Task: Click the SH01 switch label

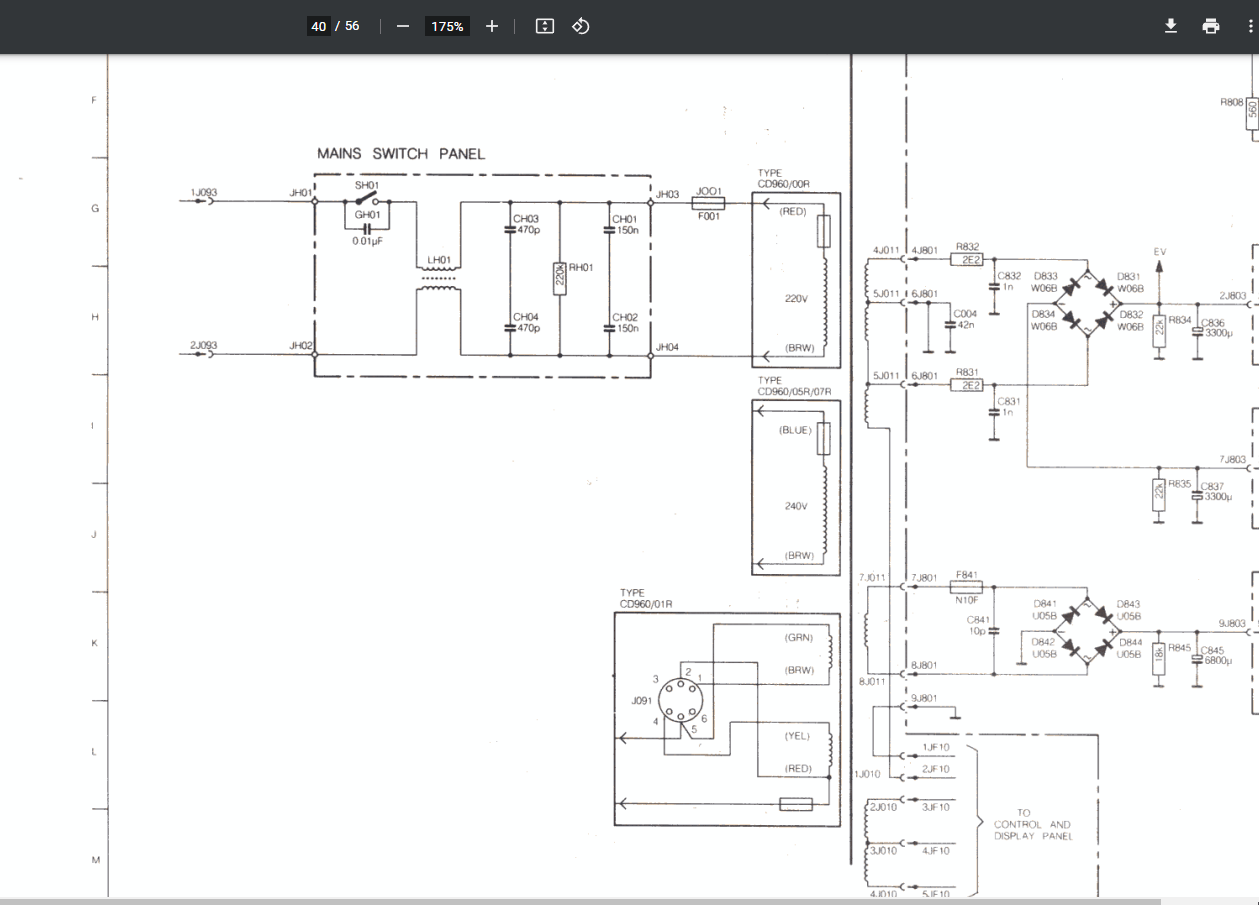Action: pos(367,186)
